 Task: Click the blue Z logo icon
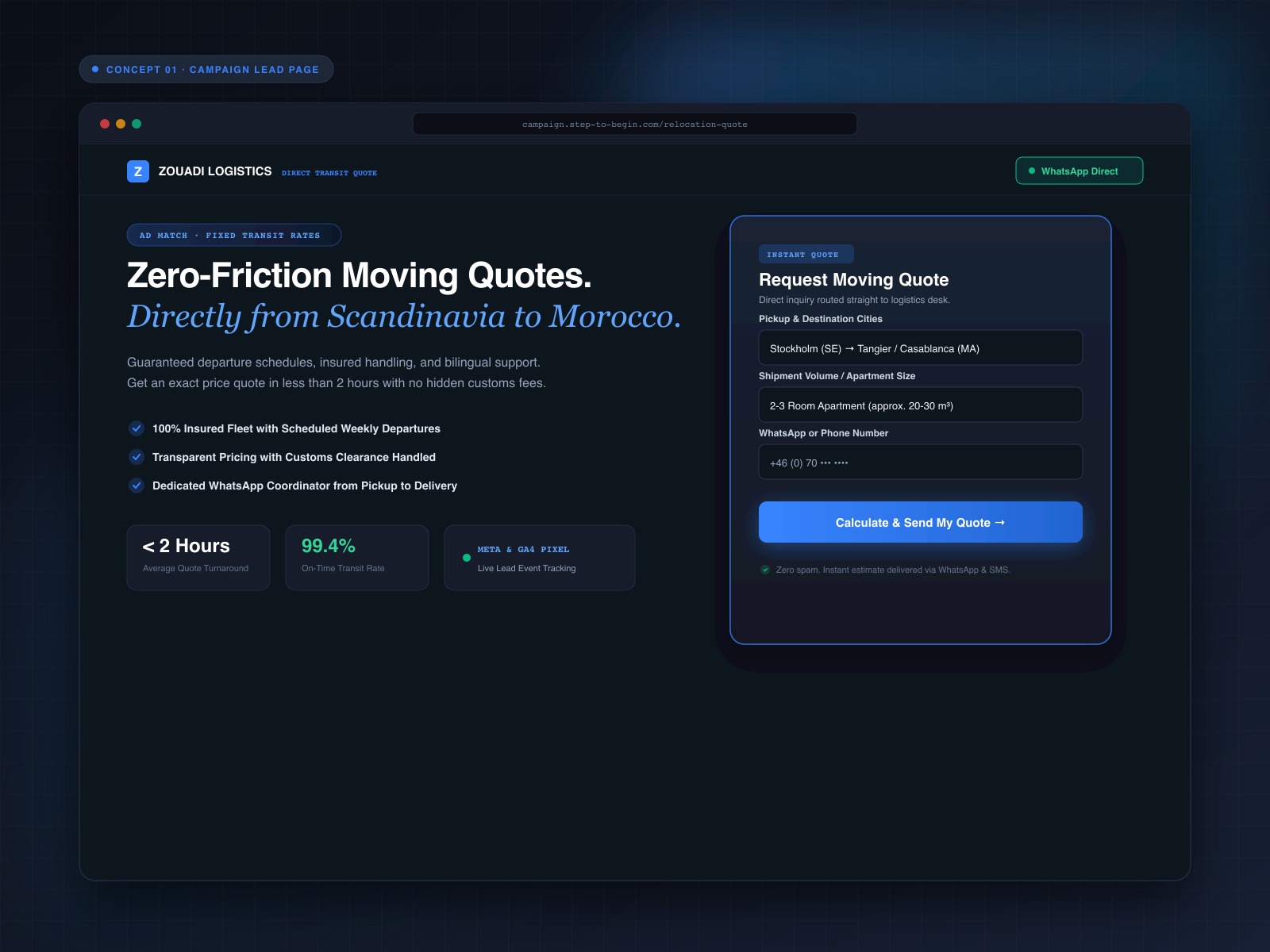(x=138, y=171)
